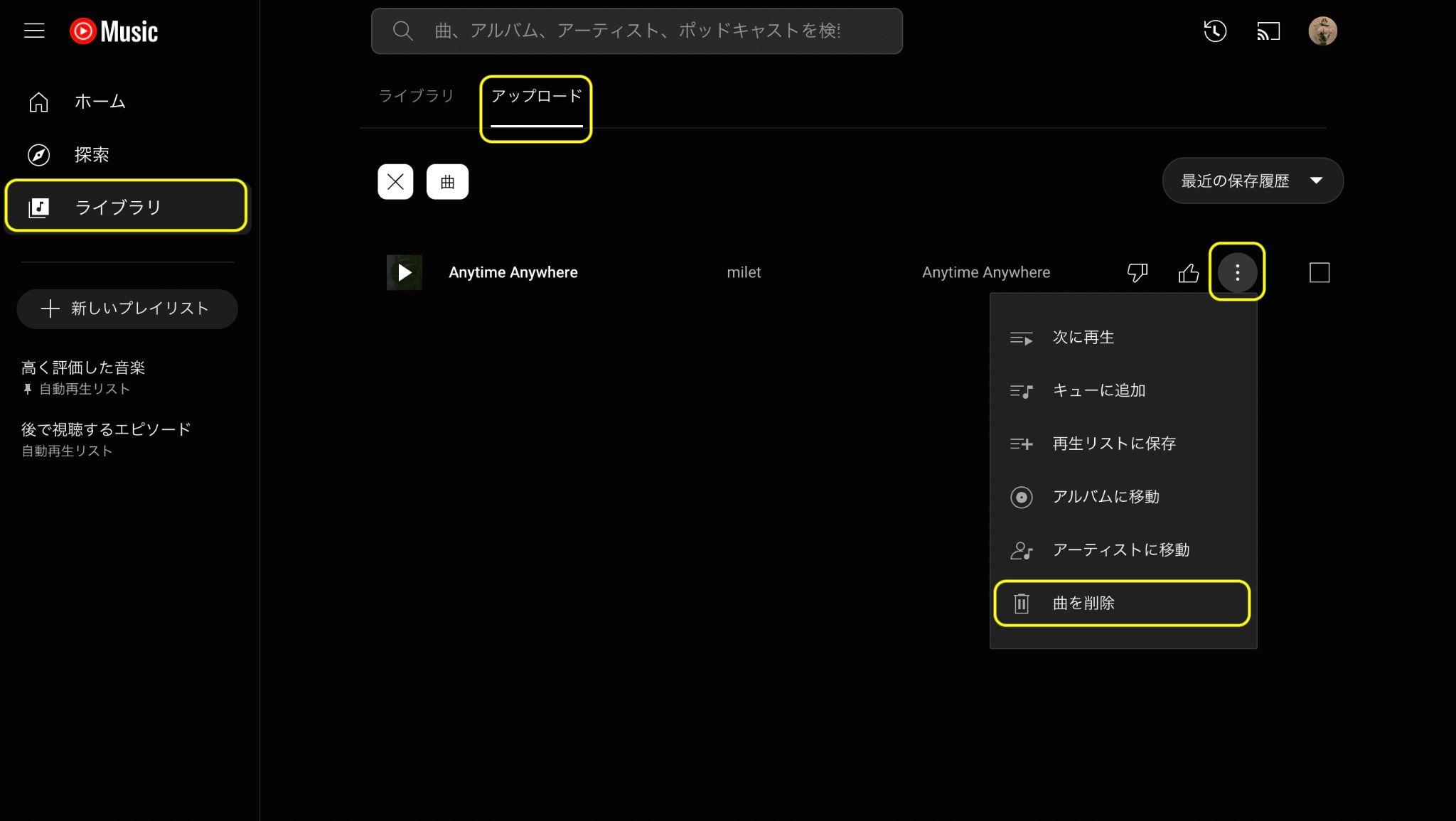
Task: Choose 曲を削除 from the menu
Action: pos(1123,603)
